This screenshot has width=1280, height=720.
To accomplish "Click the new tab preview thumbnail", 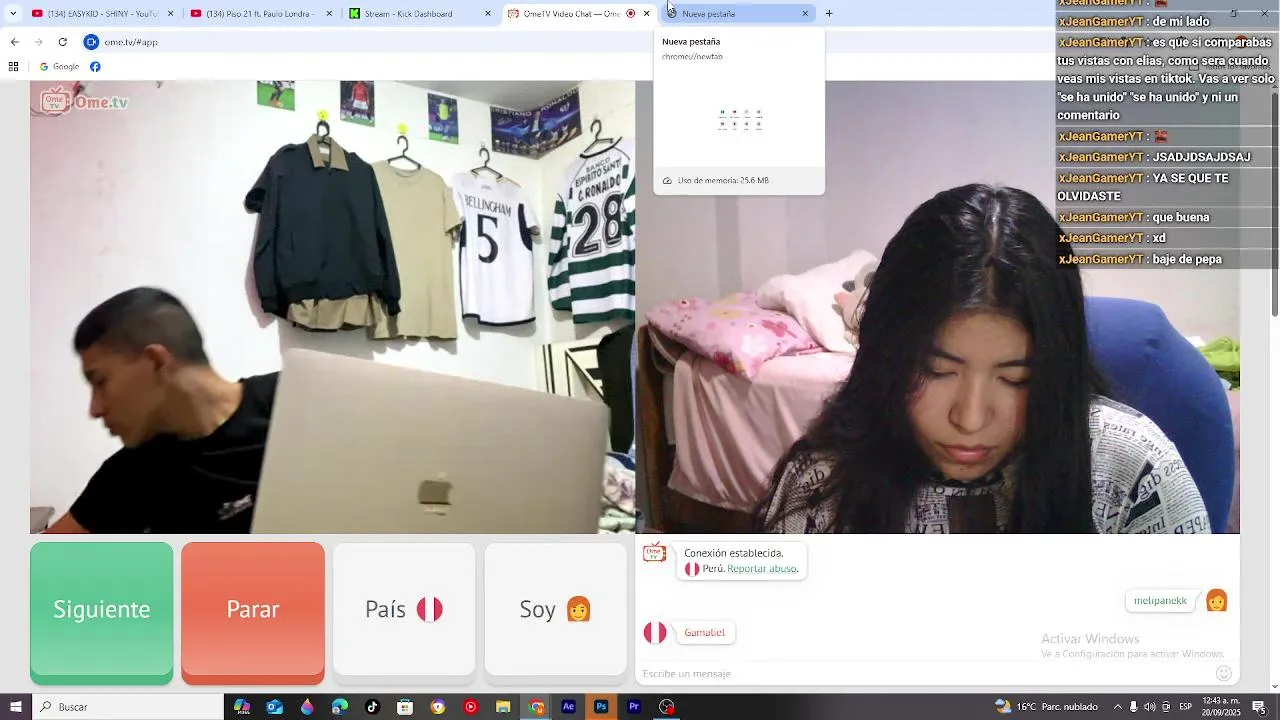I will (739, 119).
